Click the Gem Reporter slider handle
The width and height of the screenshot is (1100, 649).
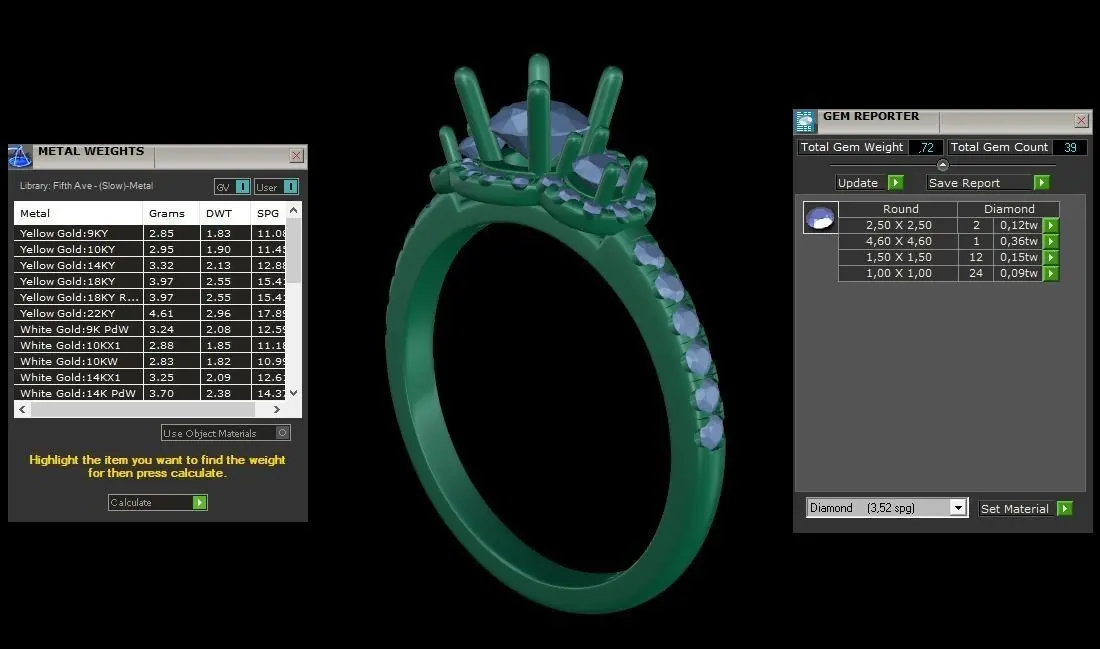pos(943,165)
